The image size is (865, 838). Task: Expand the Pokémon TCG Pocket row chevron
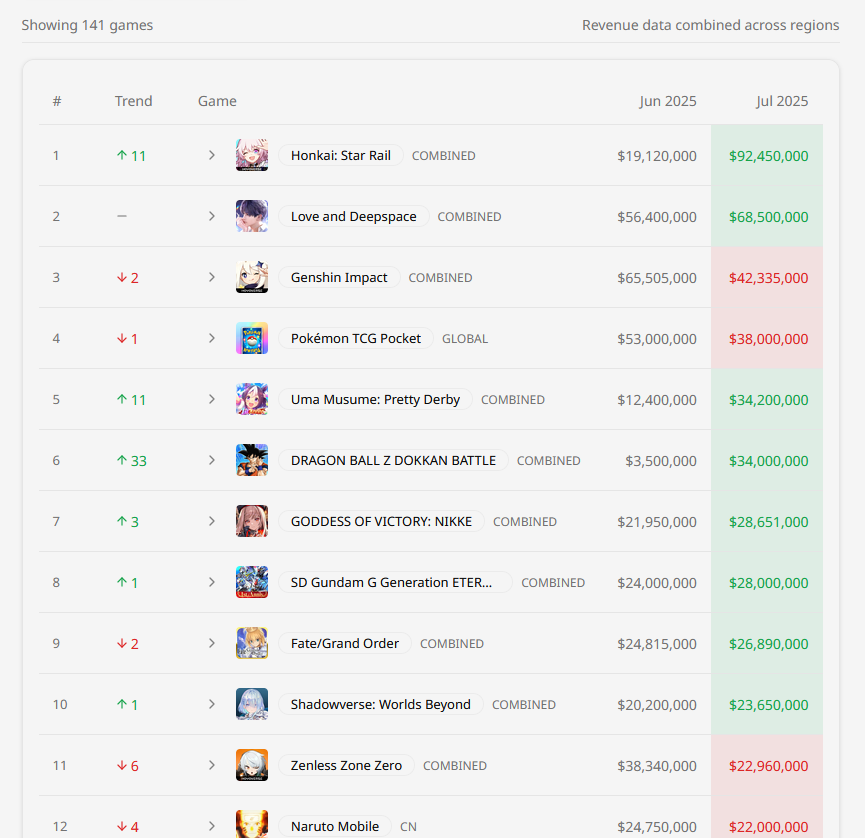pyautogui.click(x=212, y=338)
